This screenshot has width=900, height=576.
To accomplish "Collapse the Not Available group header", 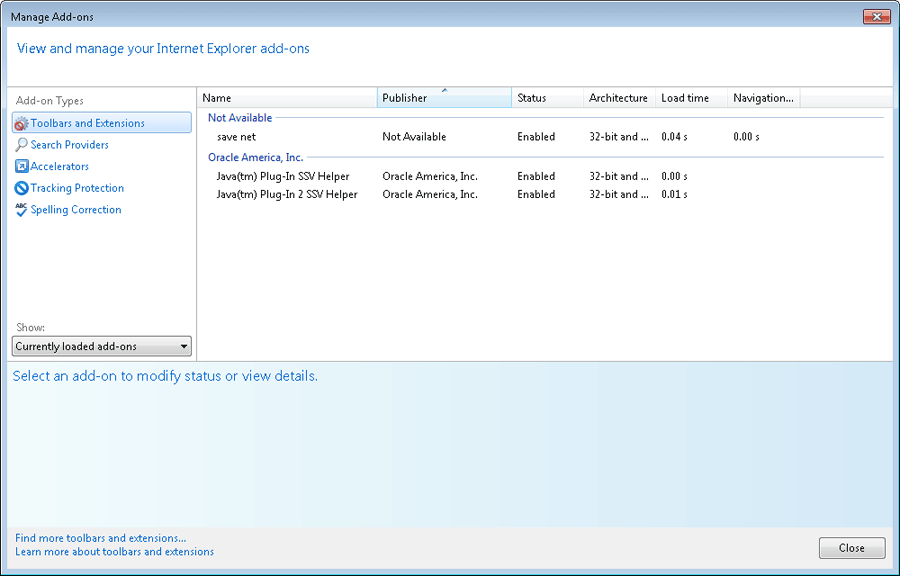I will (239, 118).
